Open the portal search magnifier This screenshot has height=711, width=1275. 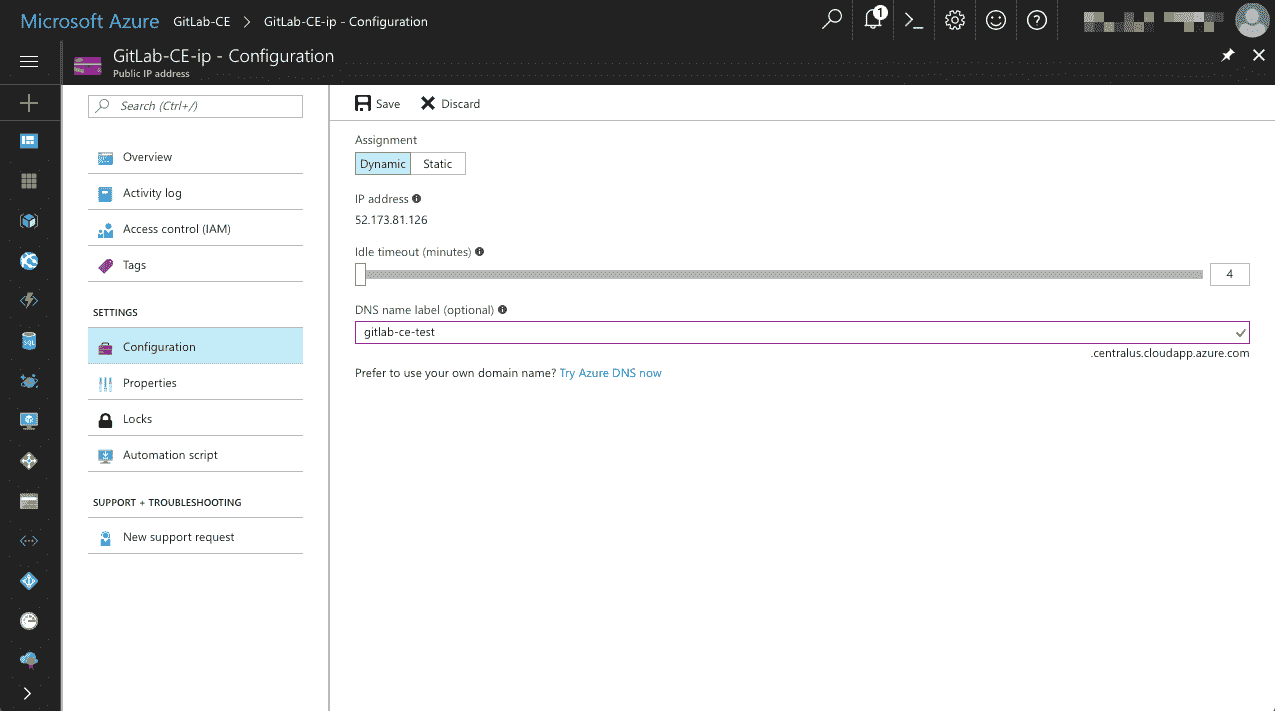point(831,20)
